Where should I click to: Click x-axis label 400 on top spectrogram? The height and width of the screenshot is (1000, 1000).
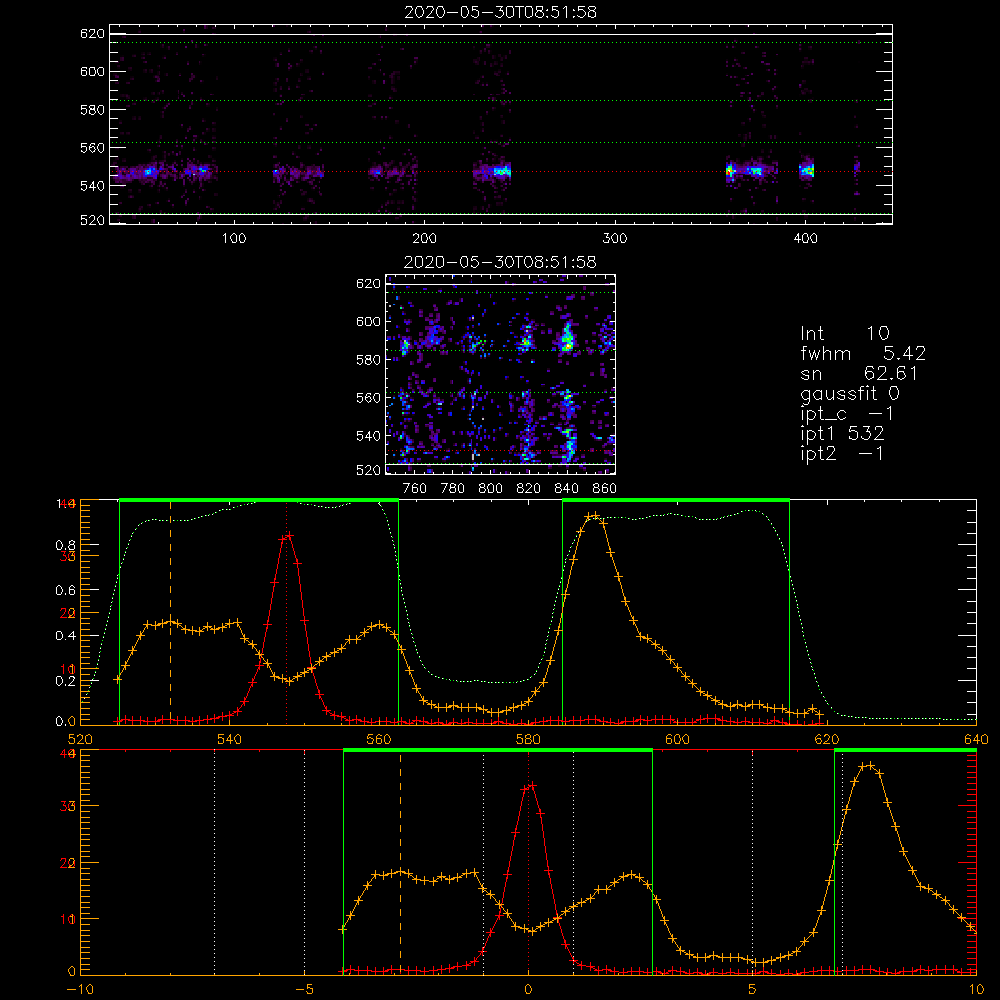(x=805, y=239)
